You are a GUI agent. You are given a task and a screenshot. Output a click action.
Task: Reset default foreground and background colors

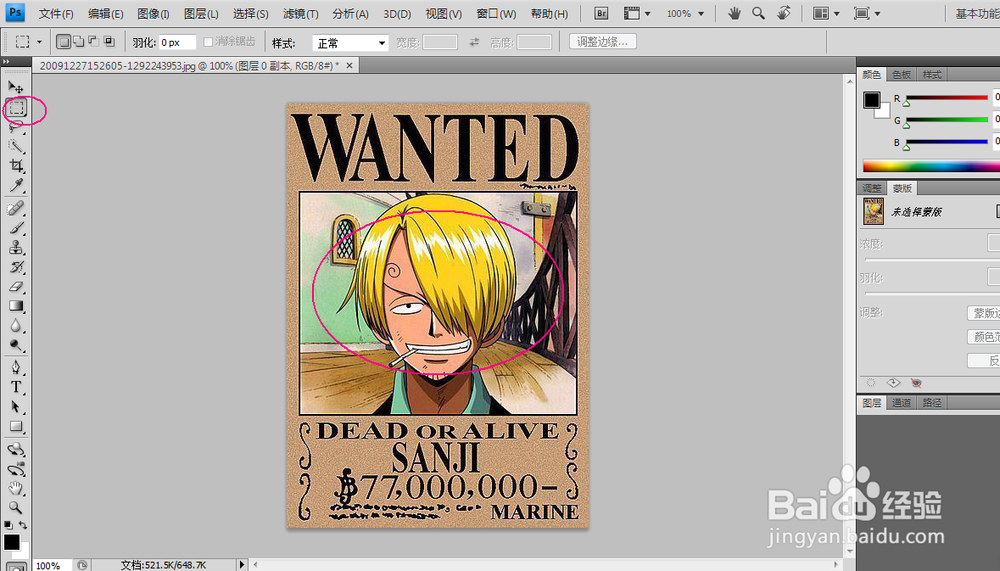coord(8,525)
